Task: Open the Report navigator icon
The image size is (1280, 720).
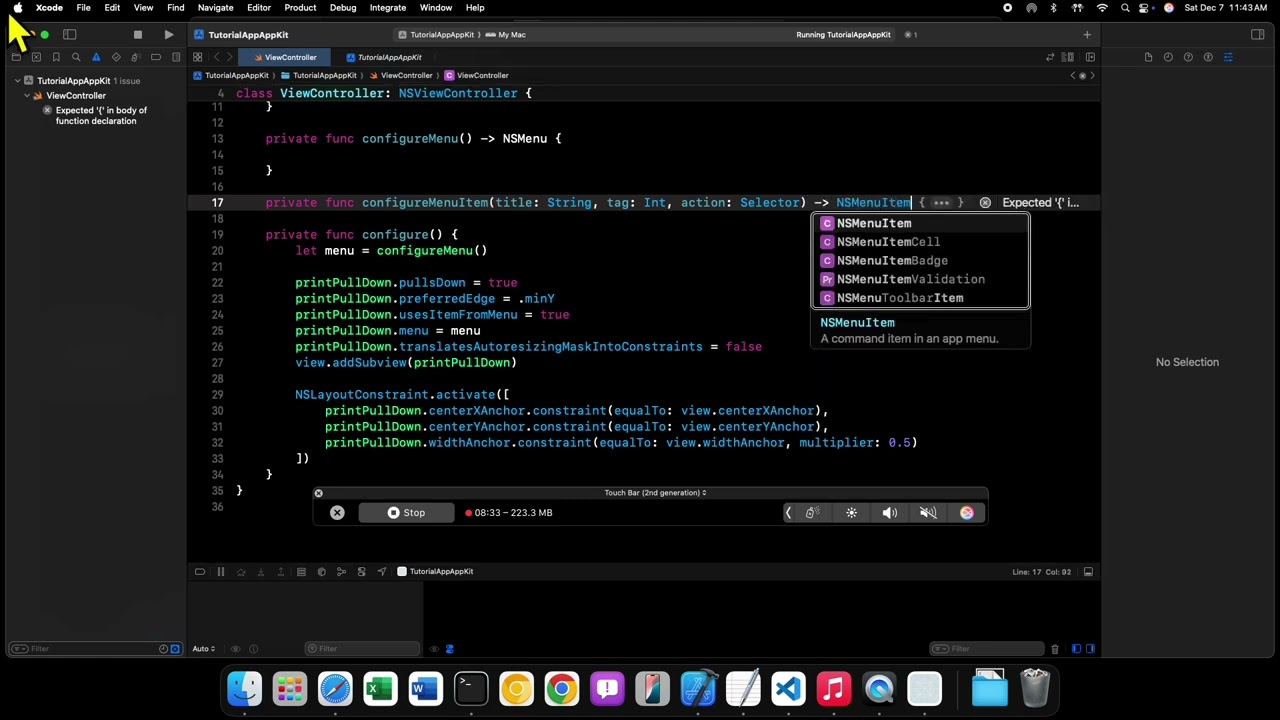Action: point(176,57)
